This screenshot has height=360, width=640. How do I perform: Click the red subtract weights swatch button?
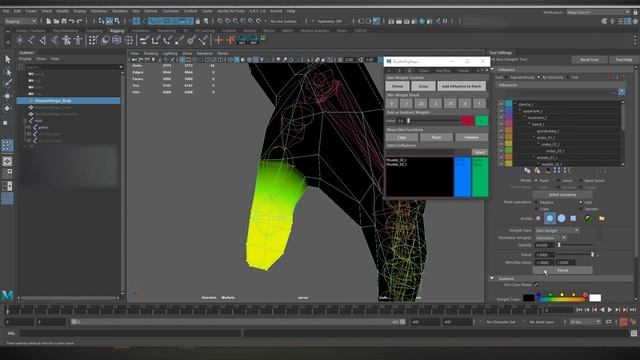pyautogui.click(x=467, y=120)
